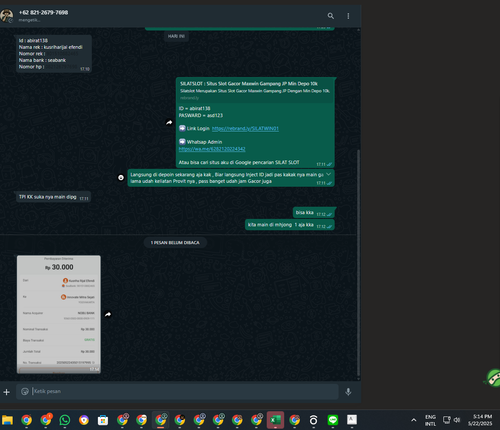Click the attach plus icon
Screen dimensions: 500x430
coord(6,392)
